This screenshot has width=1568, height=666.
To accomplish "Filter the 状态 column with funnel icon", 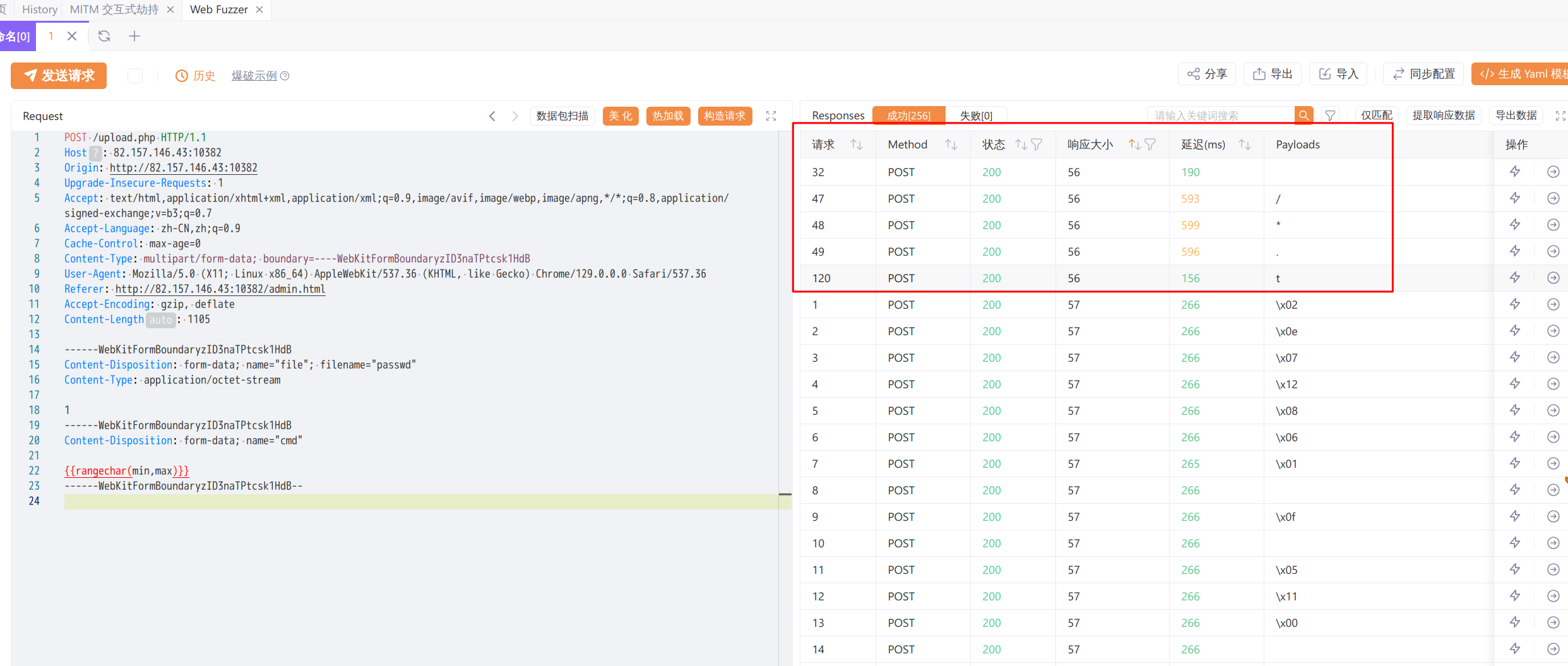I will pyautogui.click(x=1036, y=145).
